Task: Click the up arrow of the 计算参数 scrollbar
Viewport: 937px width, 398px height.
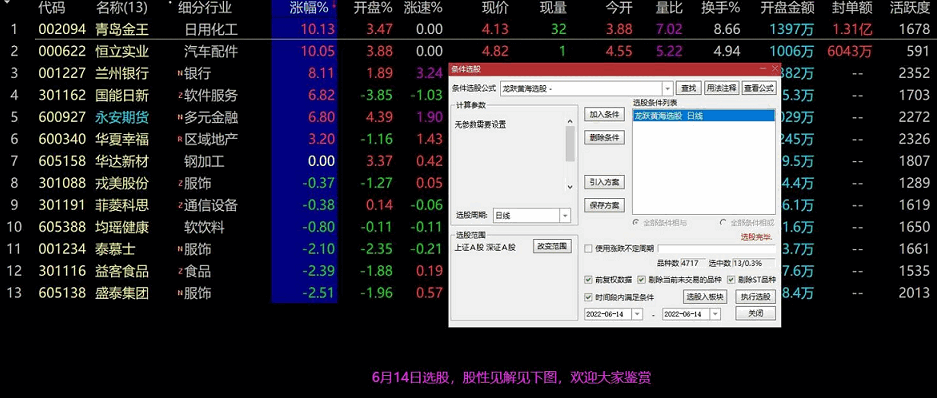Action: (570, 120)
